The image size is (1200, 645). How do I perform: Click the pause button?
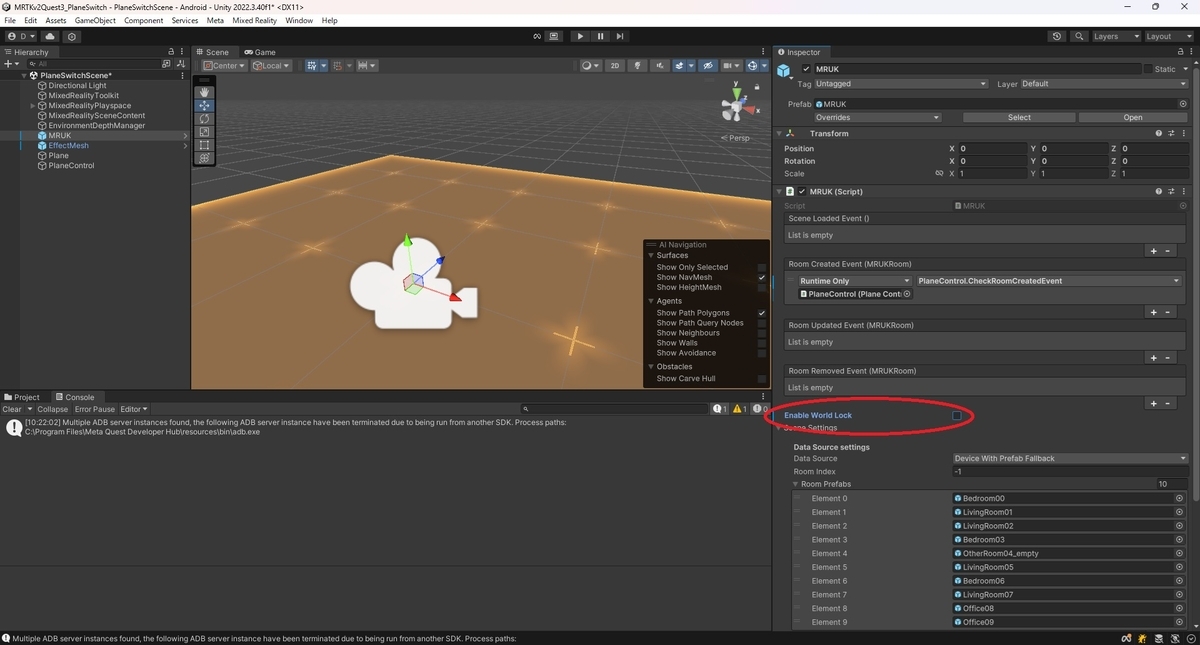pos(600,36)
